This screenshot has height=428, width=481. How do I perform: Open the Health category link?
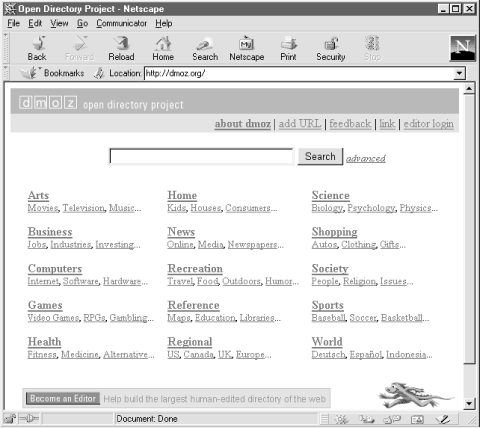point(44,342)
